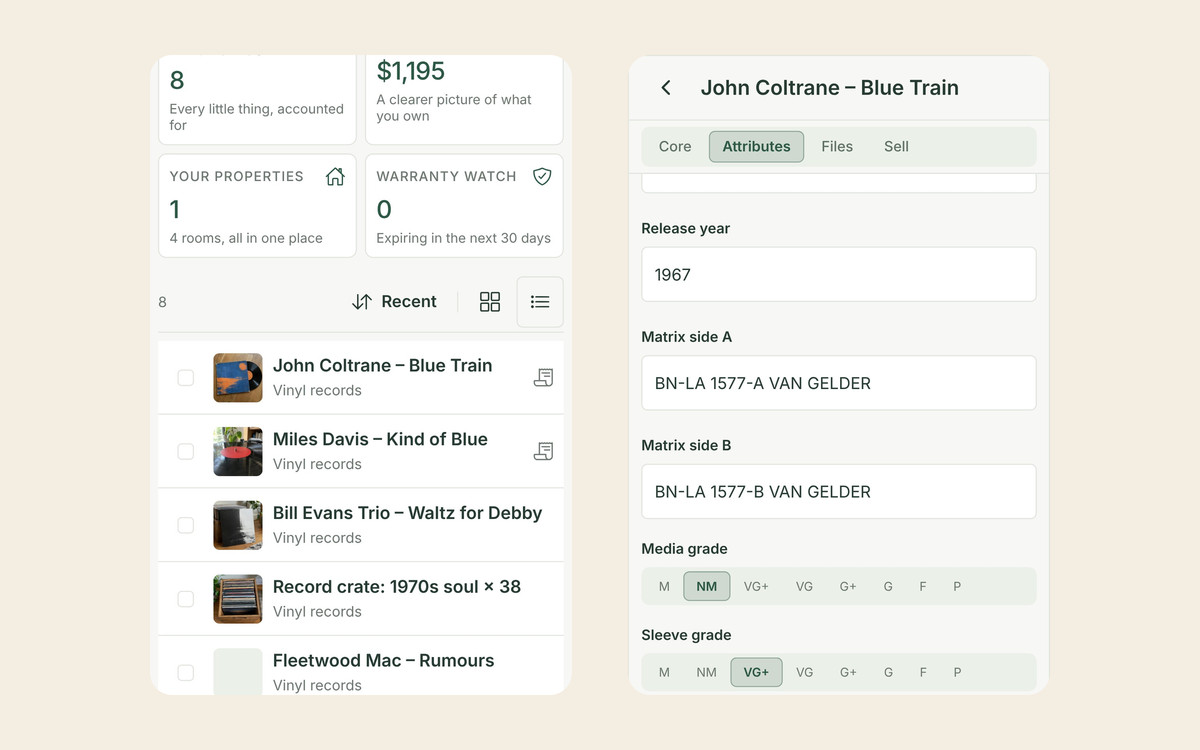
Task: Switch to the Sell tab
Action: [896, 146]
